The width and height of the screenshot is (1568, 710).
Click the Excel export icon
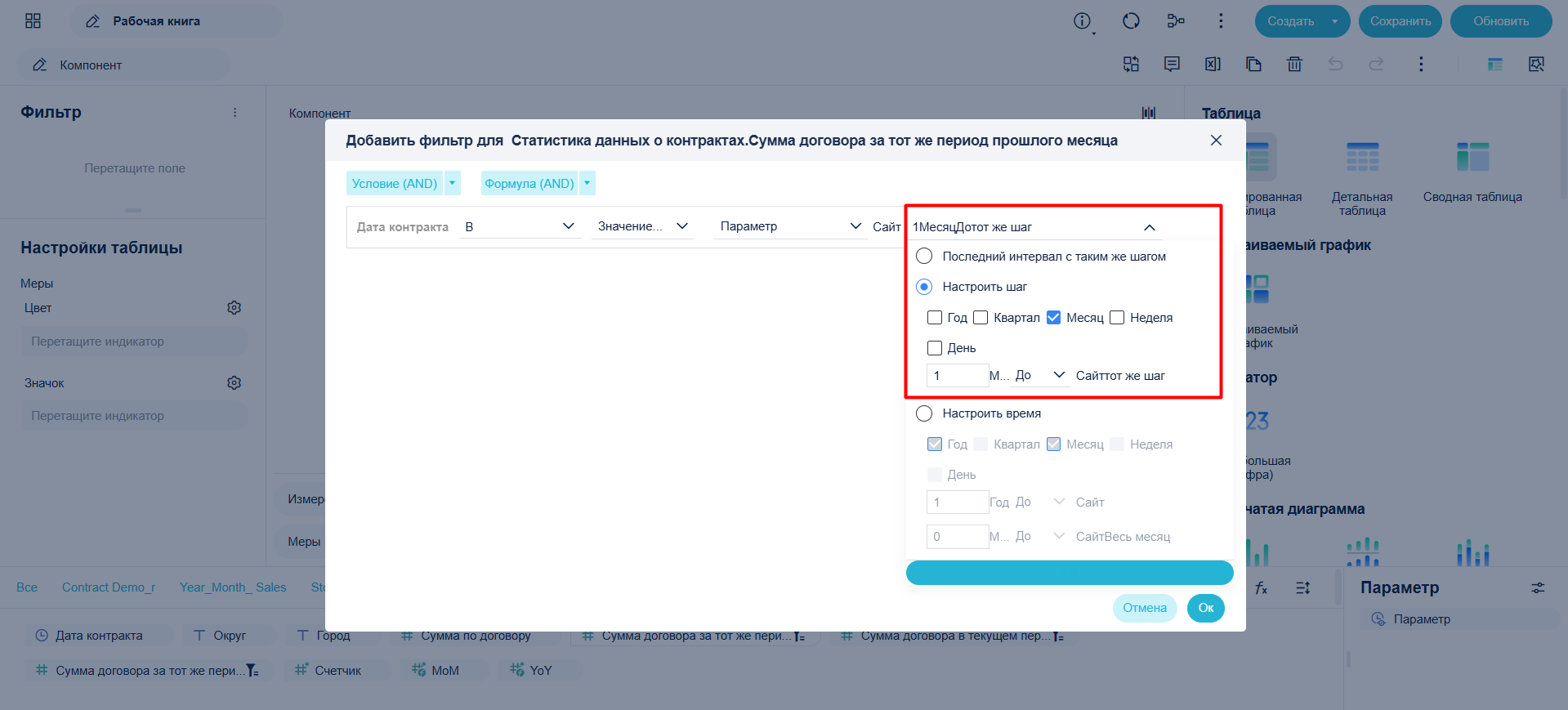[x=1213, y=64]
